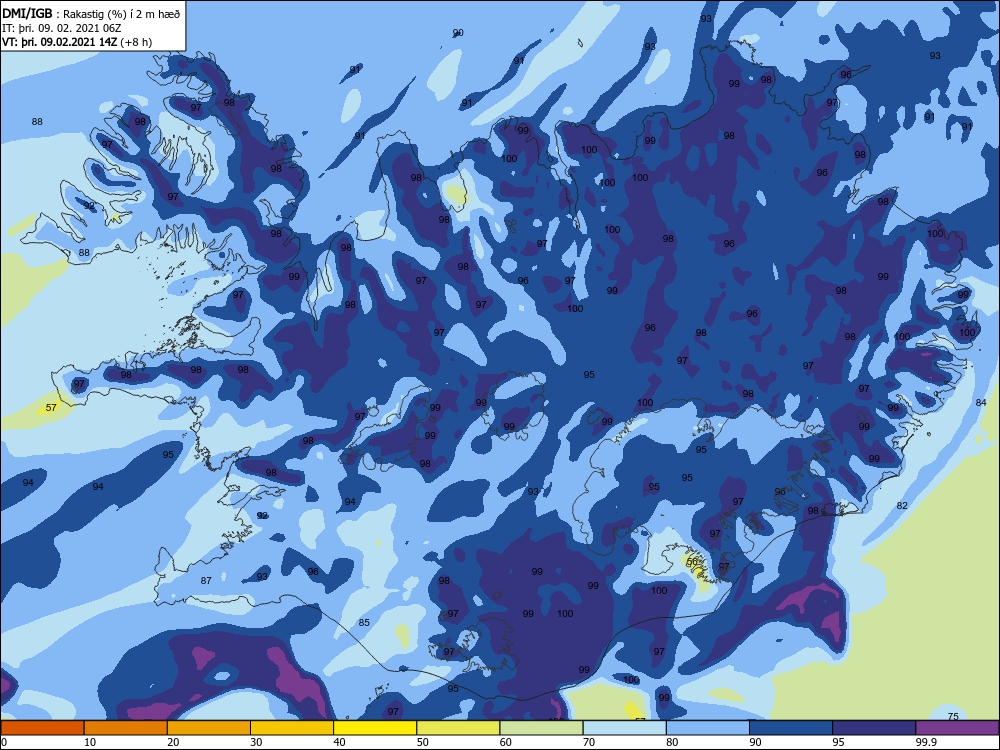Click the '10' legend scale label
1000x750 pixels.
point(90,742)
